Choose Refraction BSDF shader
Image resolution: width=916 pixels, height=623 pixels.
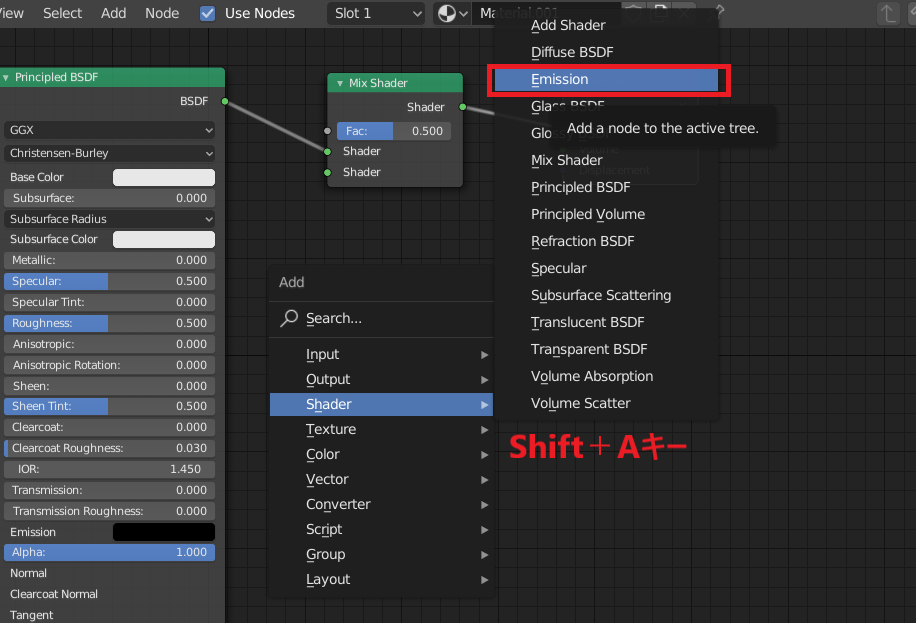coord(606,241)
